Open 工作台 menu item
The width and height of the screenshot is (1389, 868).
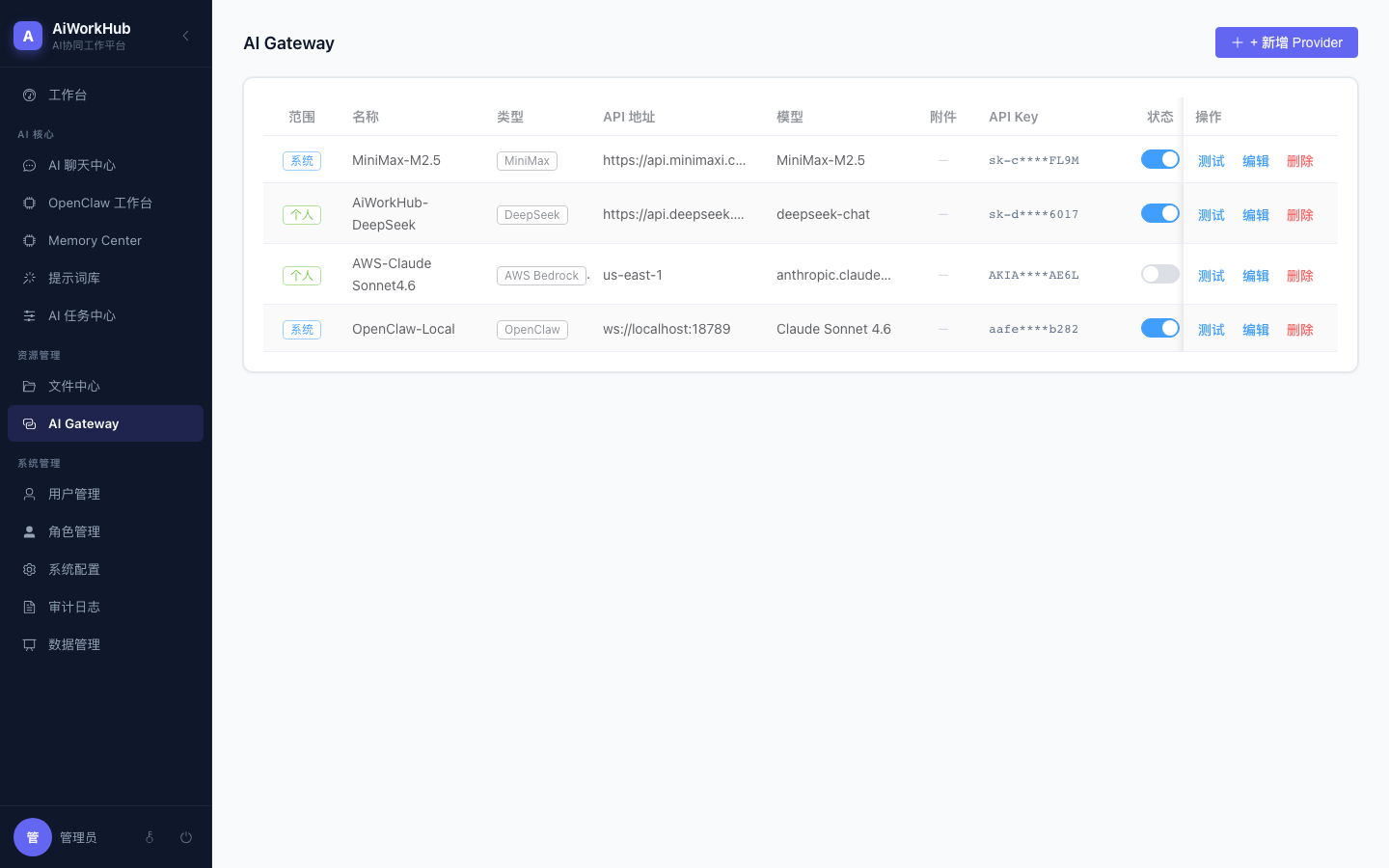[x=106, y=95]
